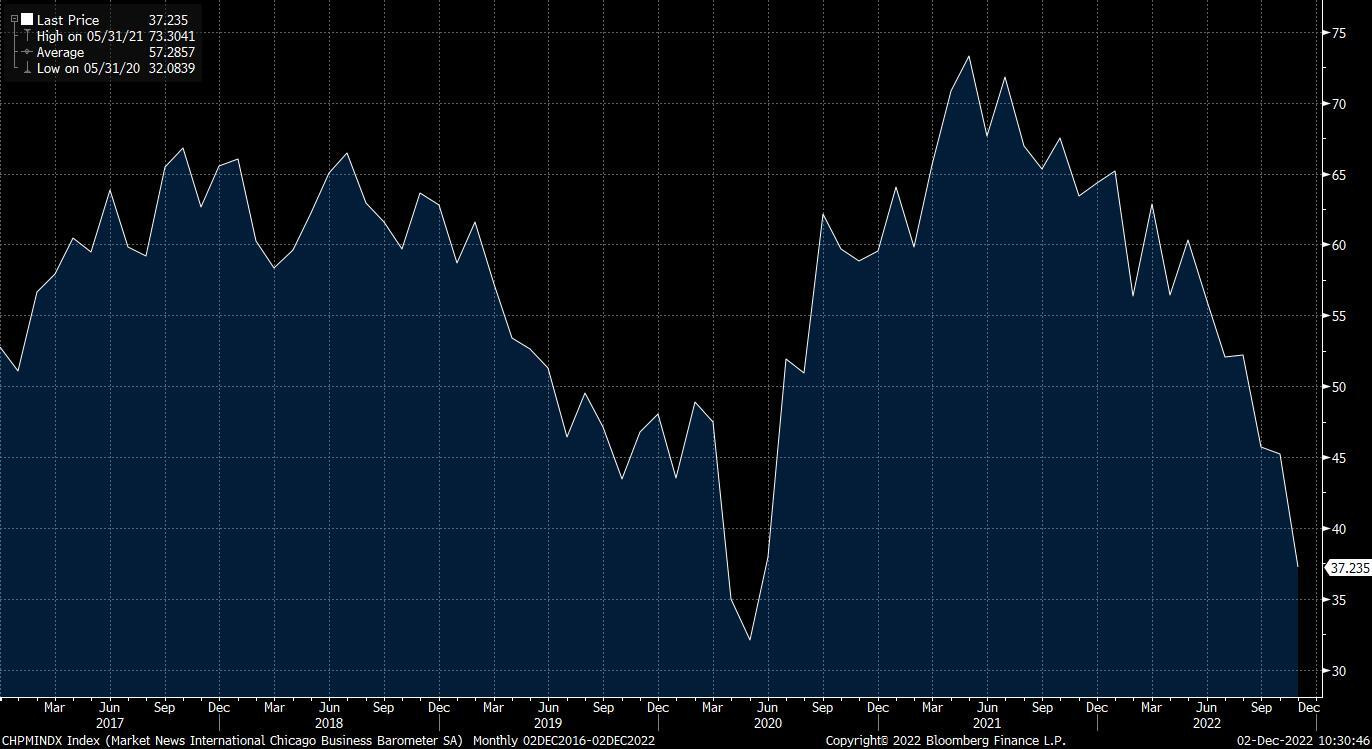Click the final Dec label on x-axis
This screenshot has width=1372, height=749.
1309,707
